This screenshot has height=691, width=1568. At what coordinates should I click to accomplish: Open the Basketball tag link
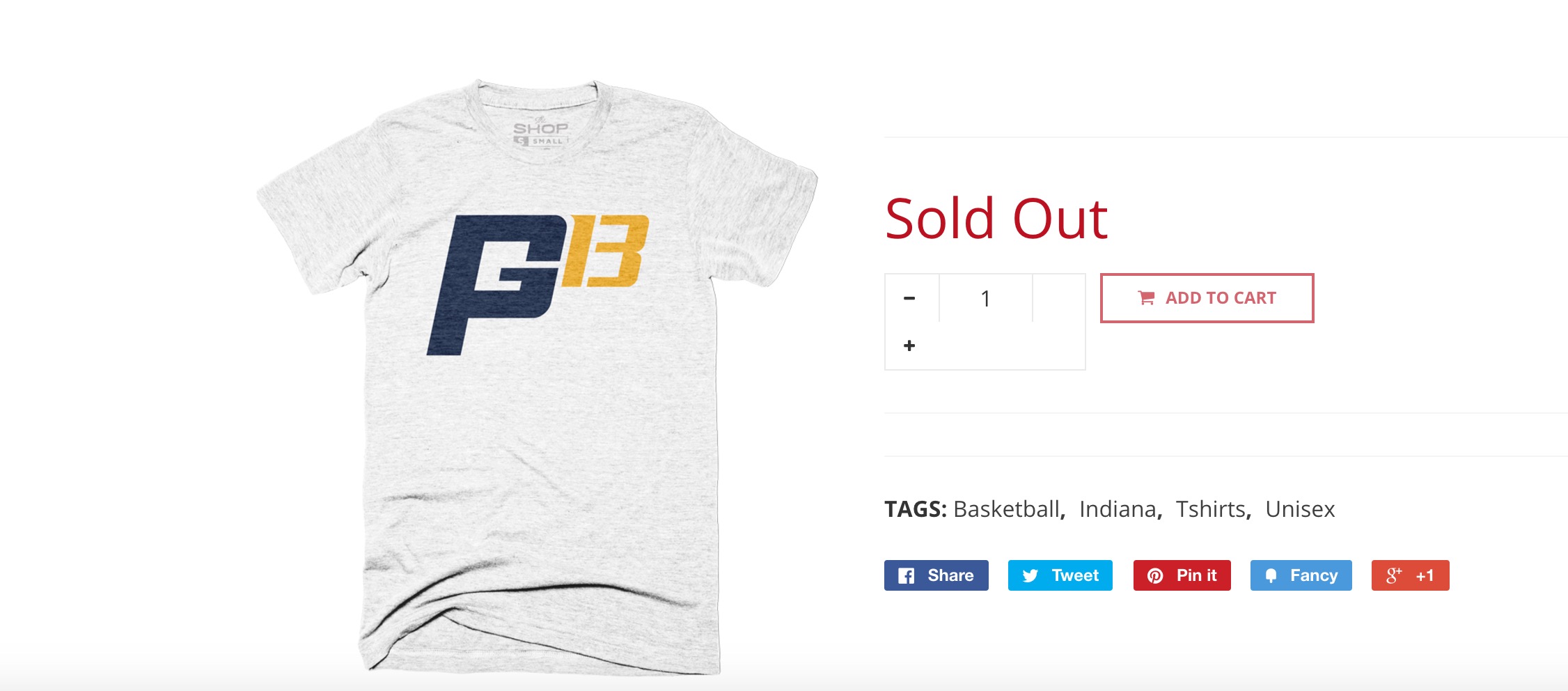1006,509
